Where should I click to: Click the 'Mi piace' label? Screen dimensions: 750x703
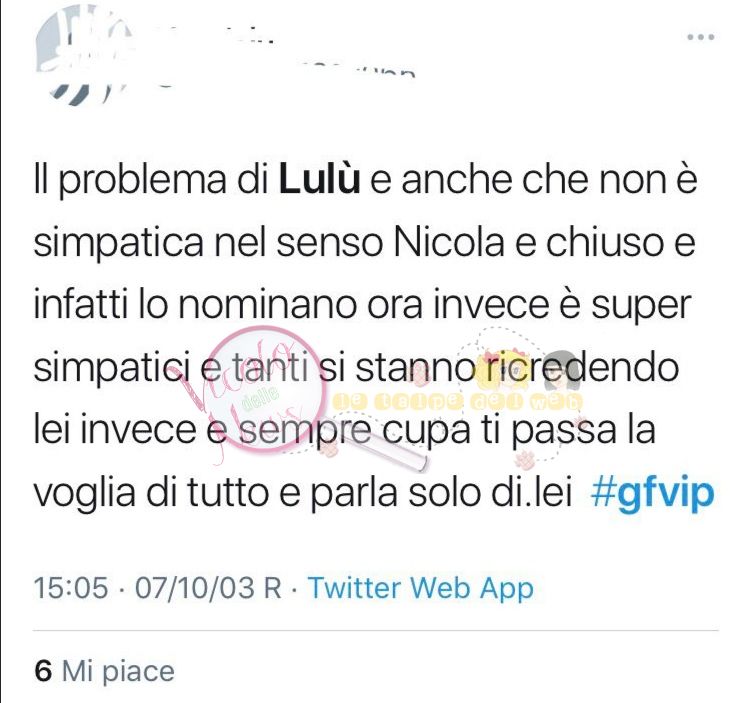tap(118, 671)
